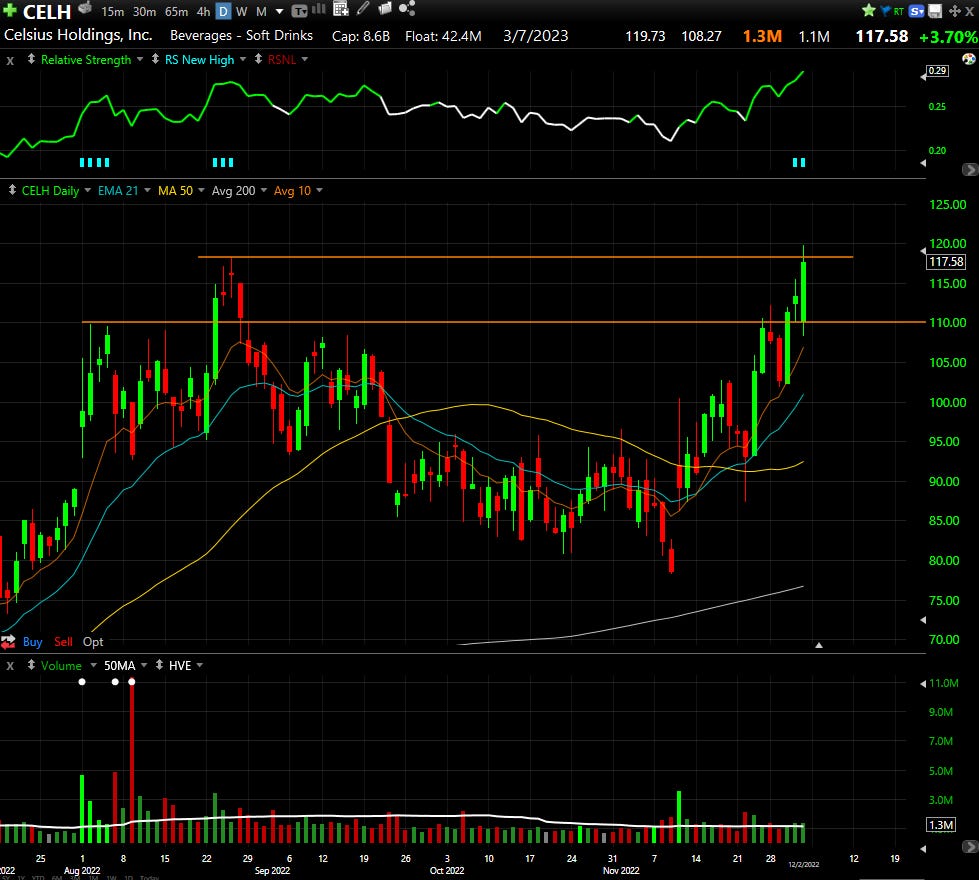Open CELH Daily price dropdown
The height and width of the screenshot is (880, 979).
point(87,190)
